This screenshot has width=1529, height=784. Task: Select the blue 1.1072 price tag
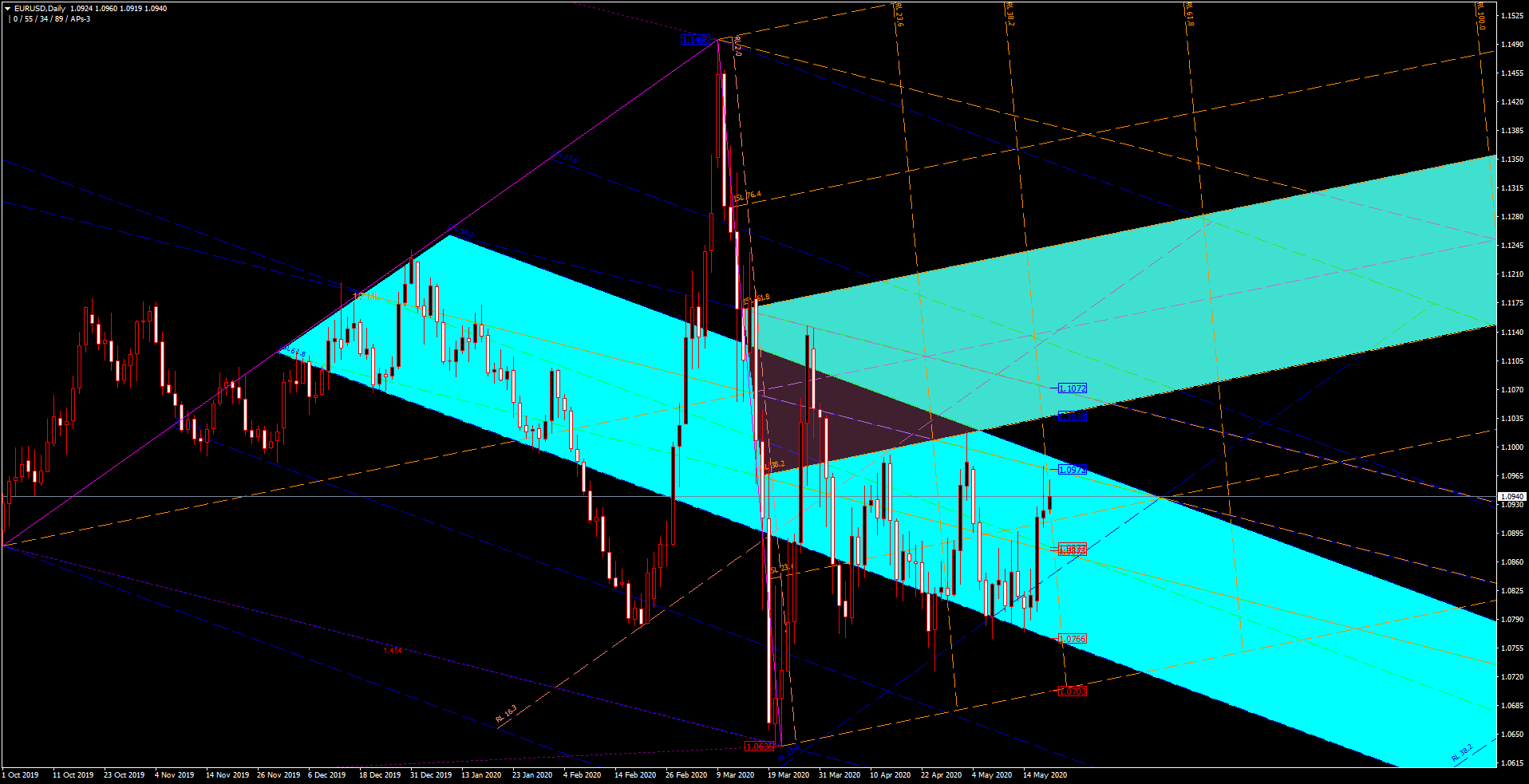[1072, 388]
